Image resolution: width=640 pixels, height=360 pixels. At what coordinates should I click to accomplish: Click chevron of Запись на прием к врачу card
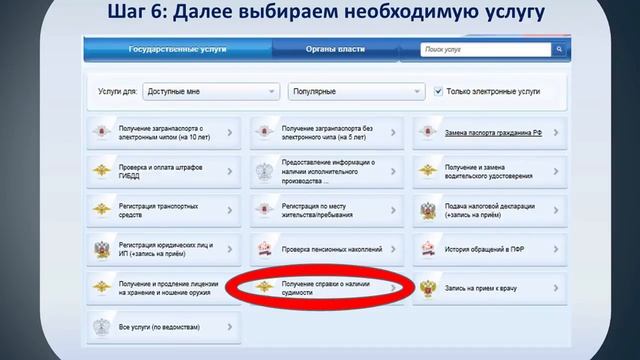pos(556,288)
